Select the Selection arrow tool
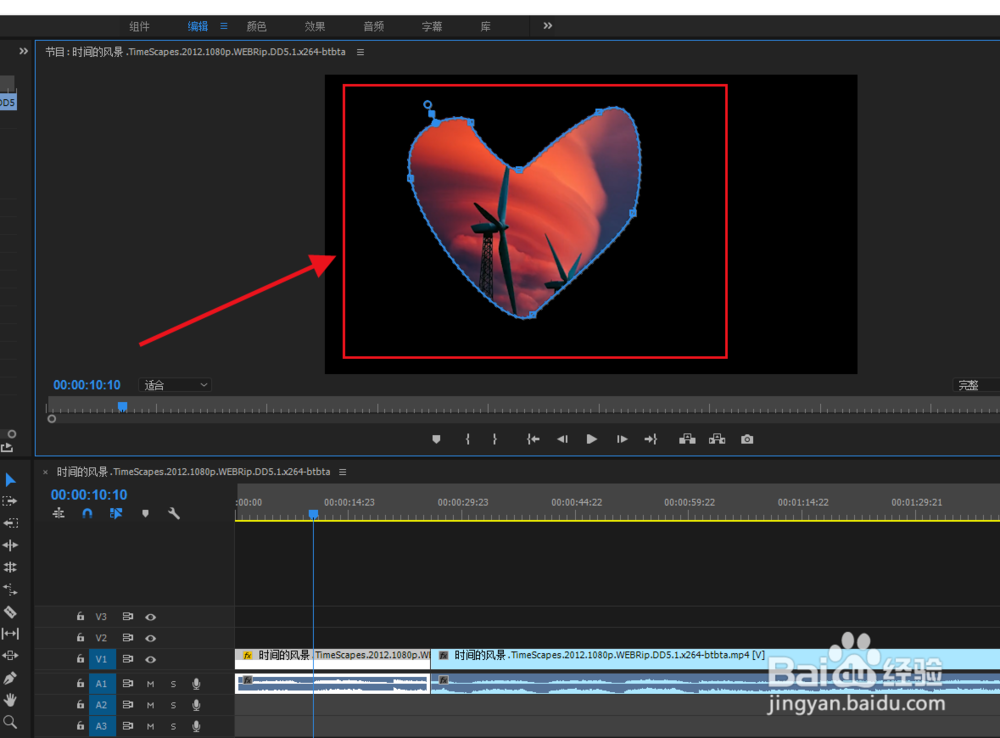 coord(10,479)
